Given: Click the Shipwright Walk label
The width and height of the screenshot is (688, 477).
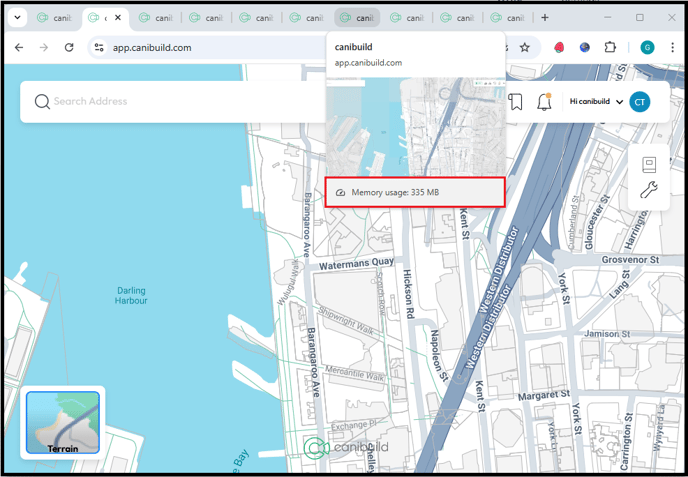Looking at the screenshot, I should tap(346, 321).
